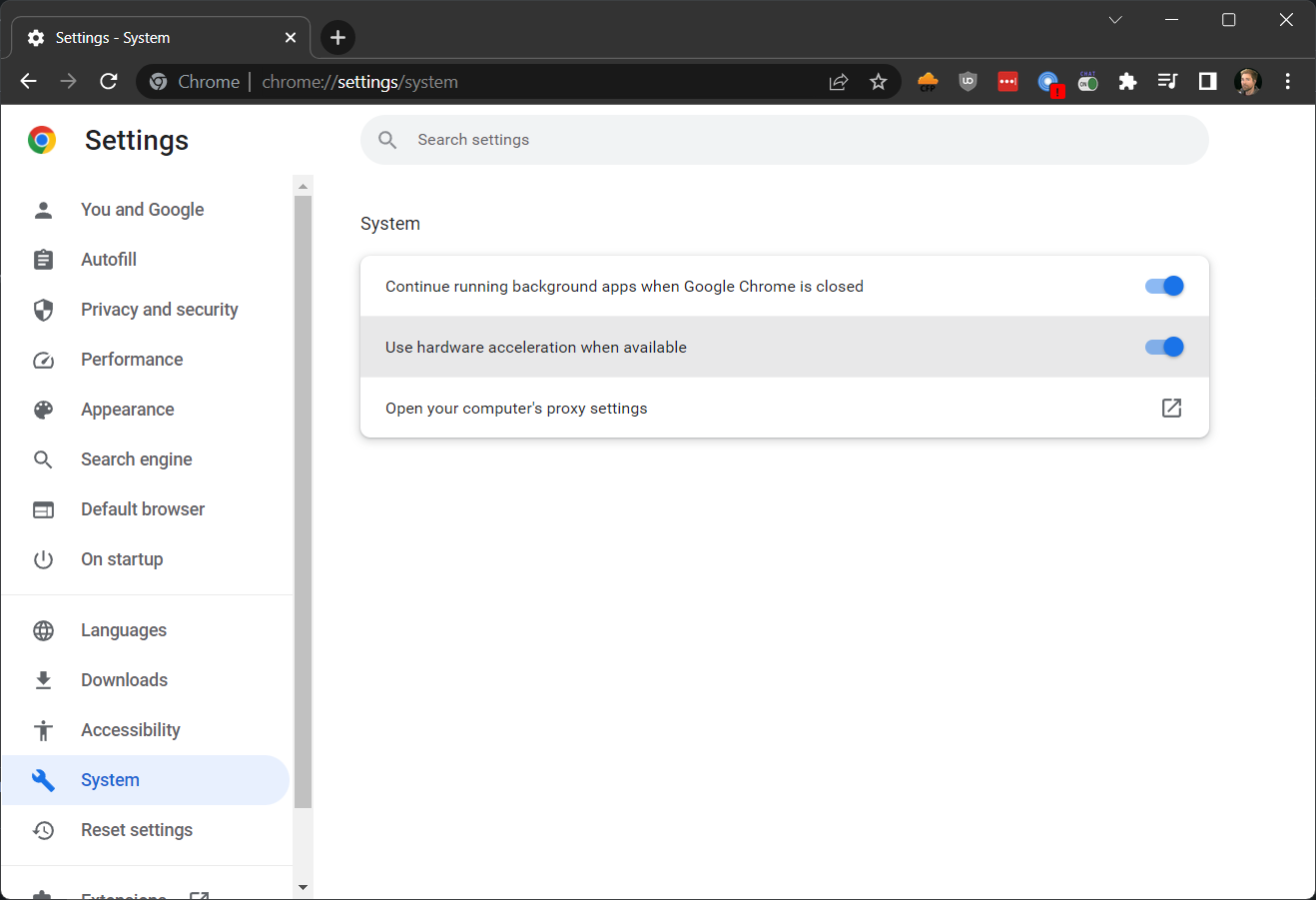
Task: Bookmark this page with the star icon
Action: click(x=878, y=82)
